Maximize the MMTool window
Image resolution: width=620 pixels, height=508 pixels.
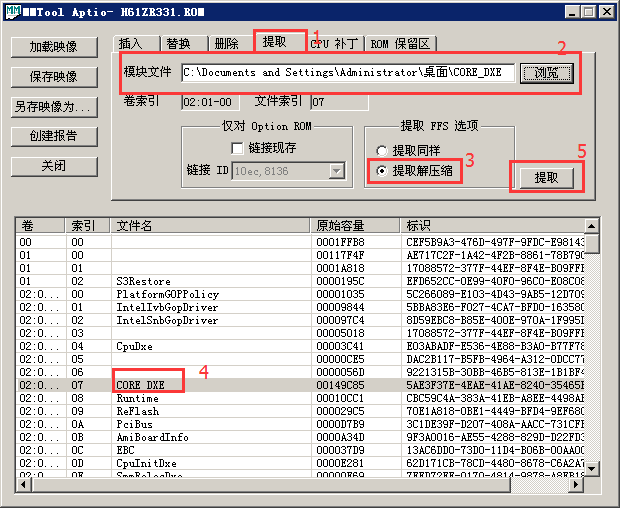click(588, 12)
